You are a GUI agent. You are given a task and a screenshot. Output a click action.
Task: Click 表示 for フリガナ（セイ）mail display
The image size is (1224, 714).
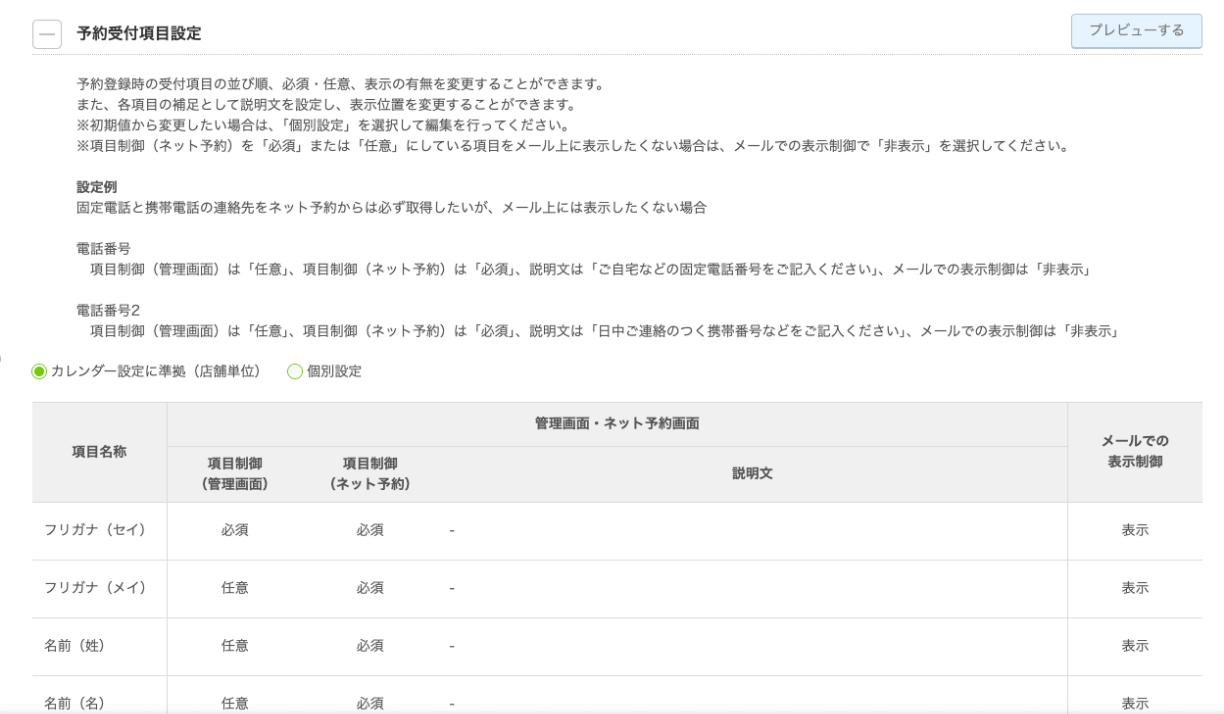(x=1135, y=530)
